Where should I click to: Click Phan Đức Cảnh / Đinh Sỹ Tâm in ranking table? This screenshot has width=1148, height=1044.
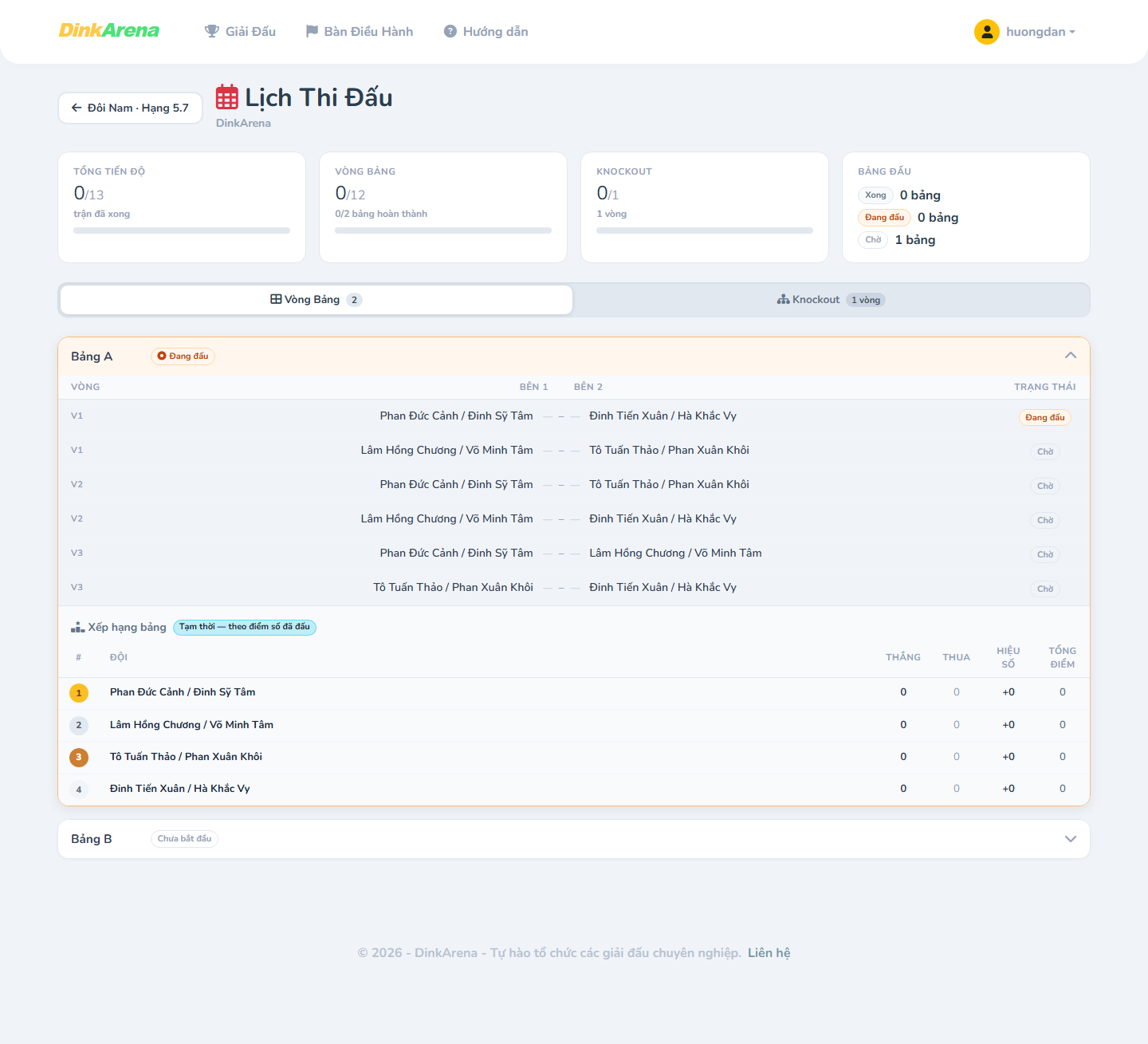[183, 692]
